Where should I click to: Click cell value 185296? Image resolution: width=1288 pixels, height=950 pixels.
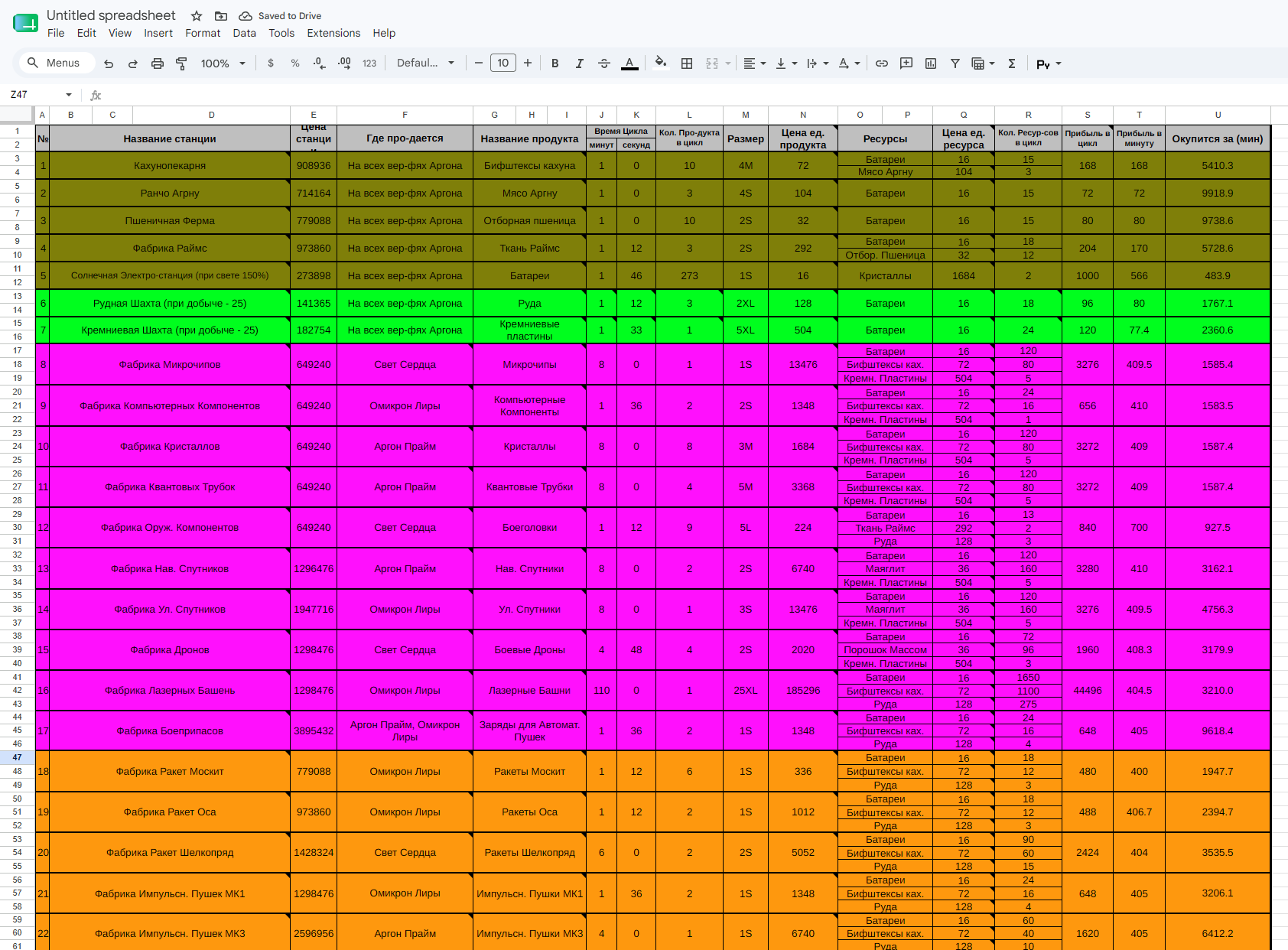[x=803, y=690]
